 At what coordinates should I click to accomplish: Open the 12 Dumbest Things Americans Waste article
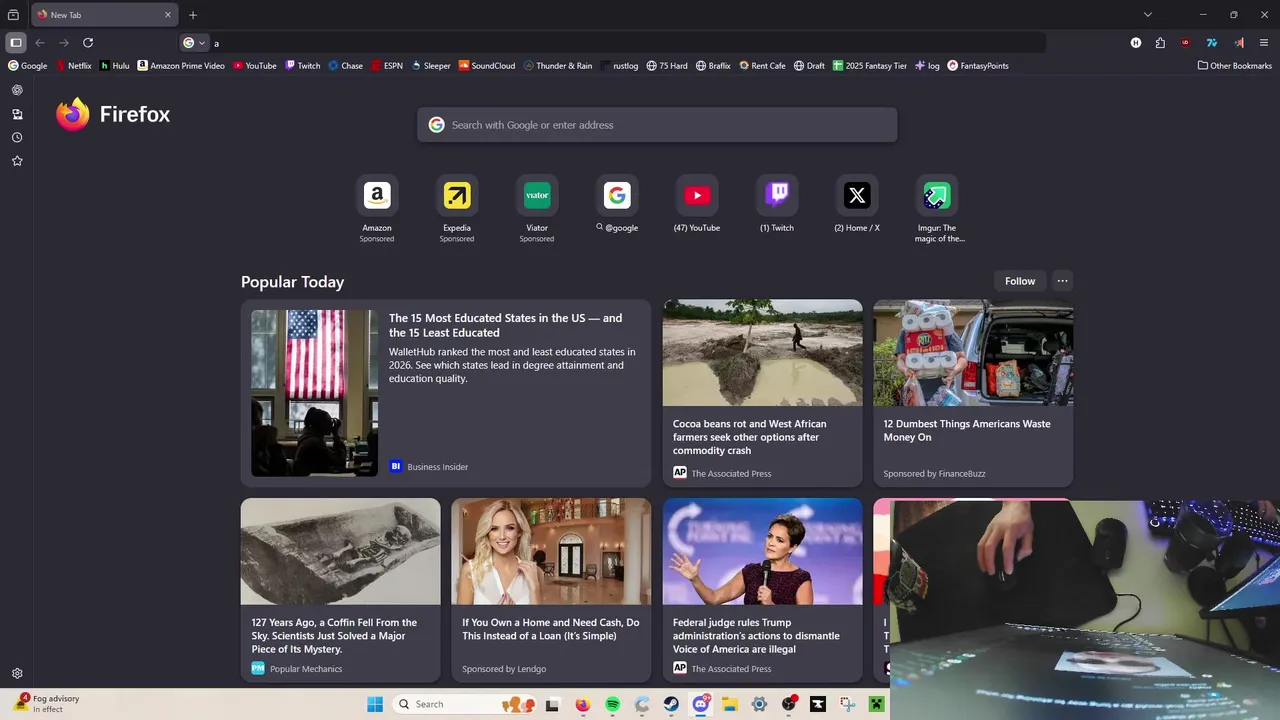[x=973, y=393]
